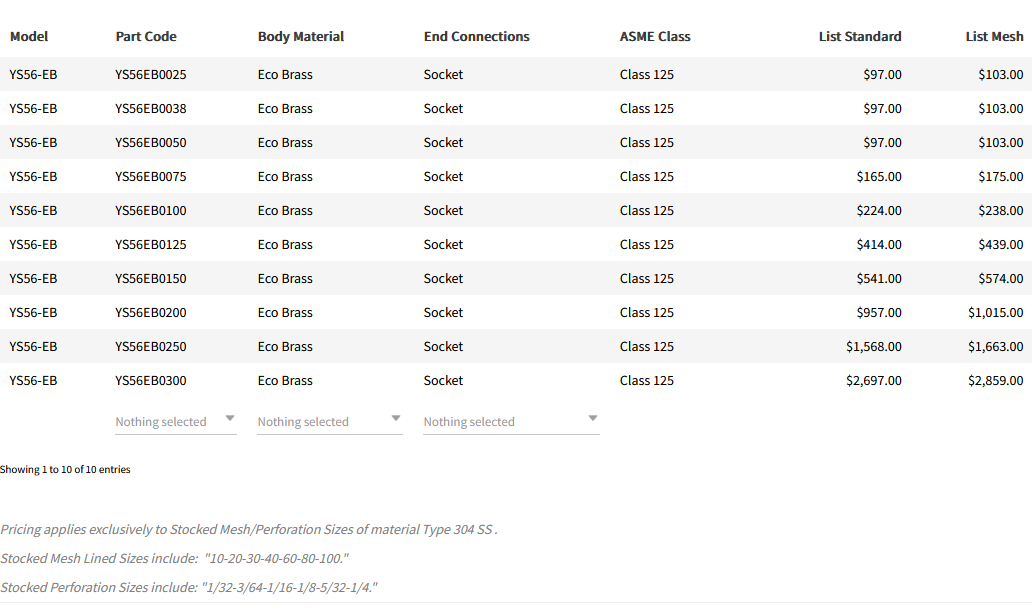Select part code YS56EB0025 cell

point(151,75)
